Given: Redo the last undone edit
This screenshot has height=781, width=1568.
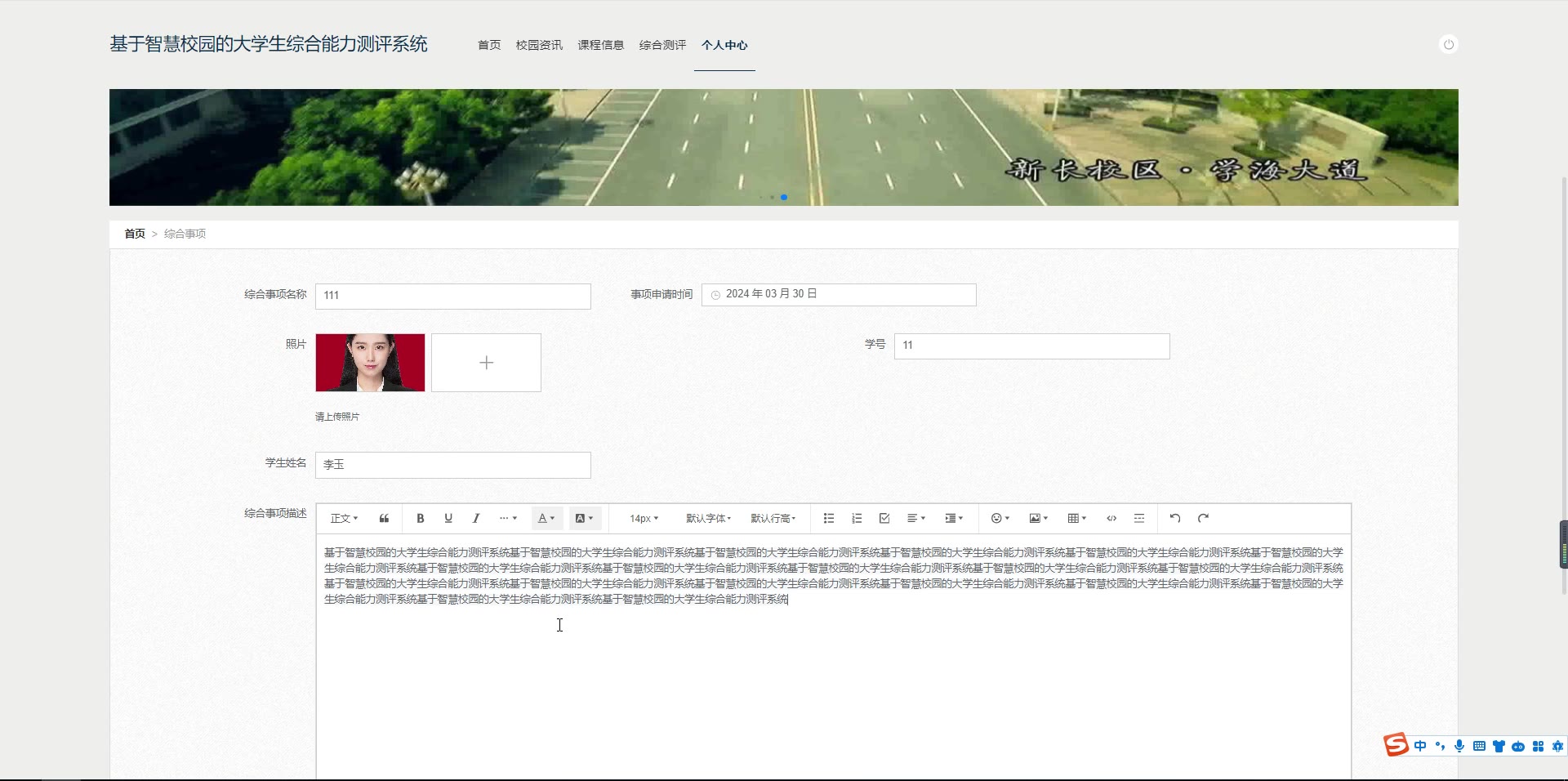Looking at the screenshot, I should (1203, 518).
